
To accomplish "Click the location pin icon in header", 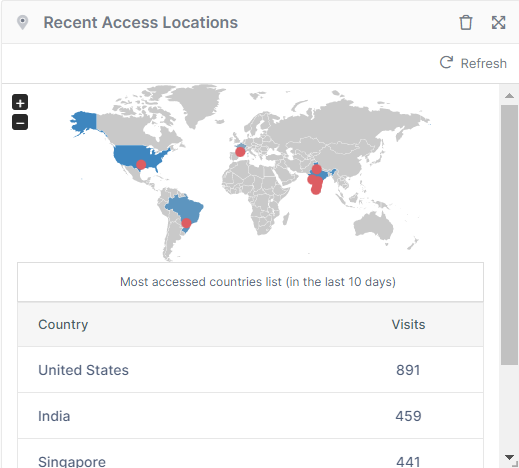I will (x=23, y=23).
